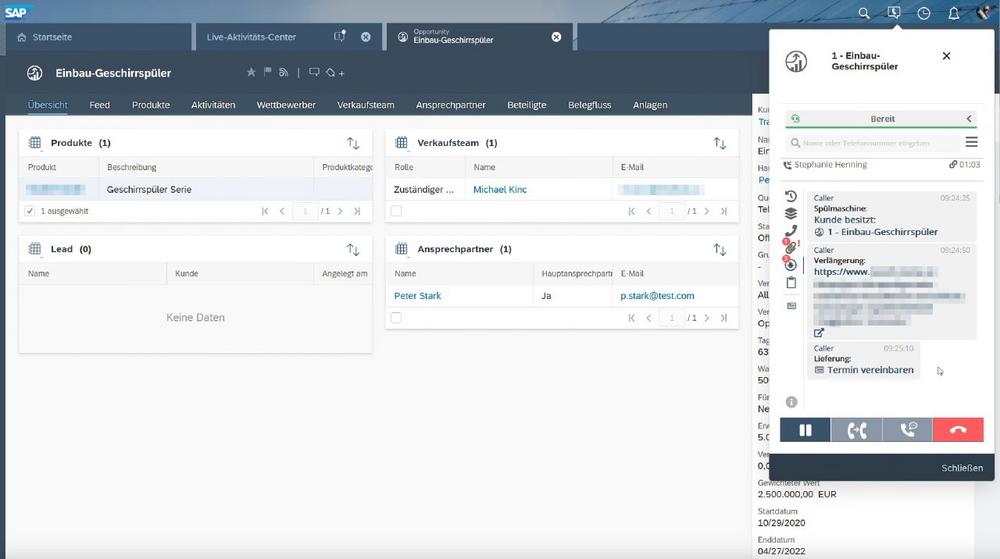Image resolution: width=1000 pixels, height=559 pixels.
Task: Pause the active call
Action: point(805,430)
